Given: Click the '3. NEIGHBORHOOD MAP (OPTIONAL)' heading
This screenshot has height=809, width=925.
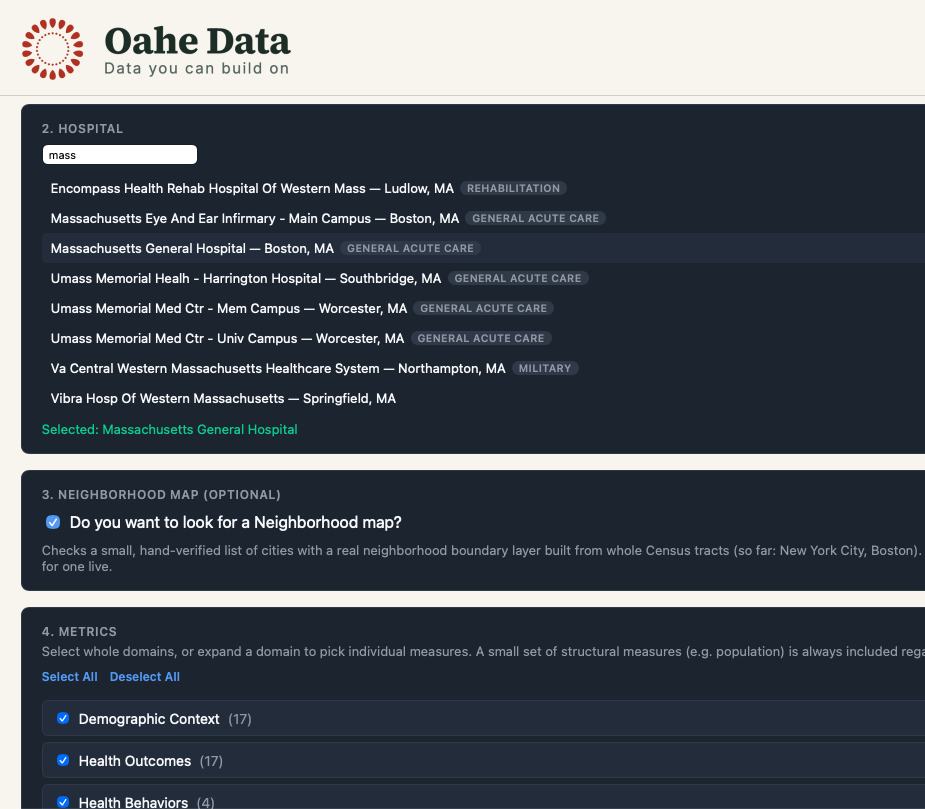Looking at the screenshot, I should pyautogui.click(x=161, y=494).
